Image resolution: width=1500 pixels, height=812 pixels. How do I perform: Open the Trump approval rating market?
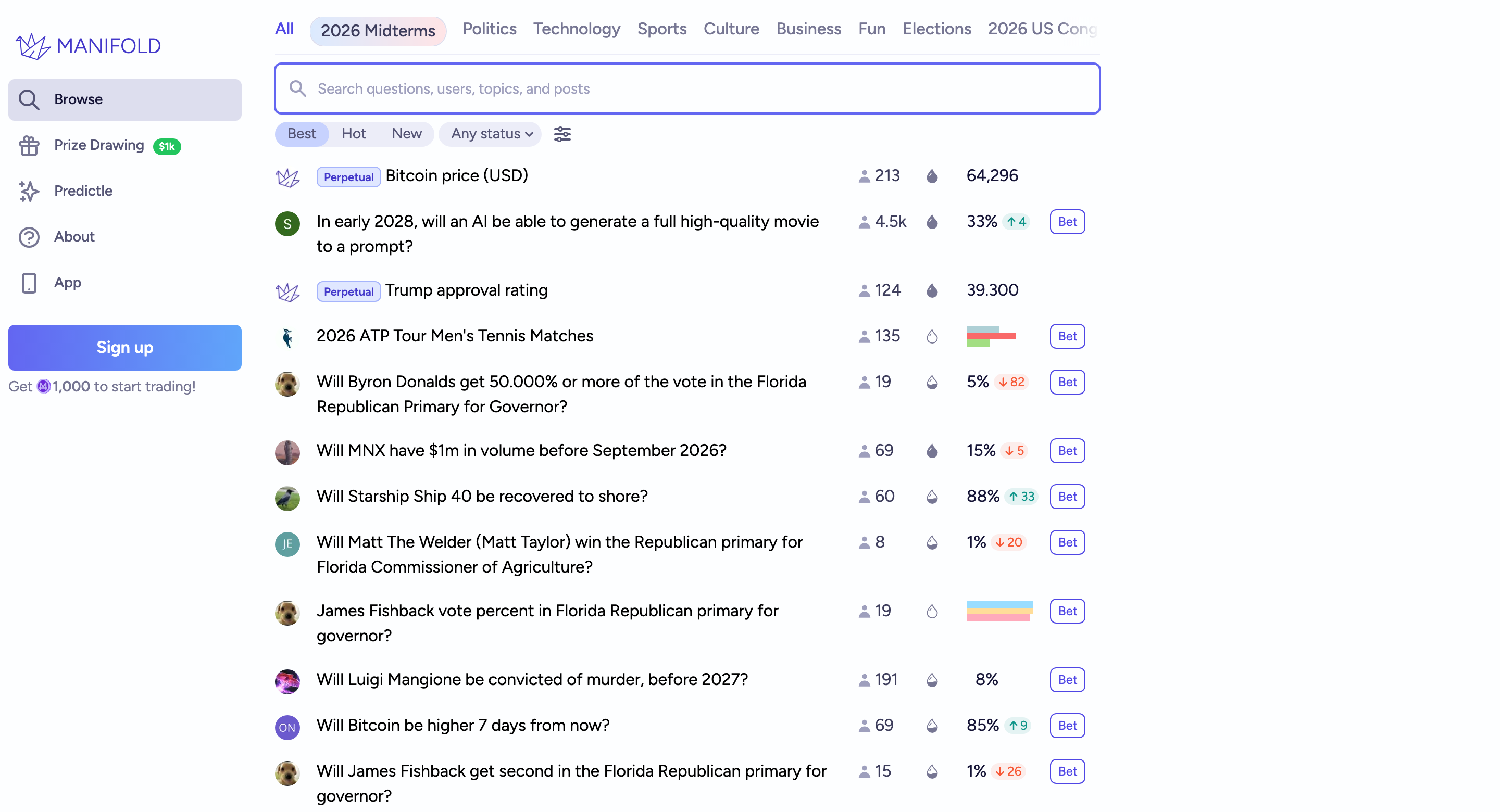(467, 290)
